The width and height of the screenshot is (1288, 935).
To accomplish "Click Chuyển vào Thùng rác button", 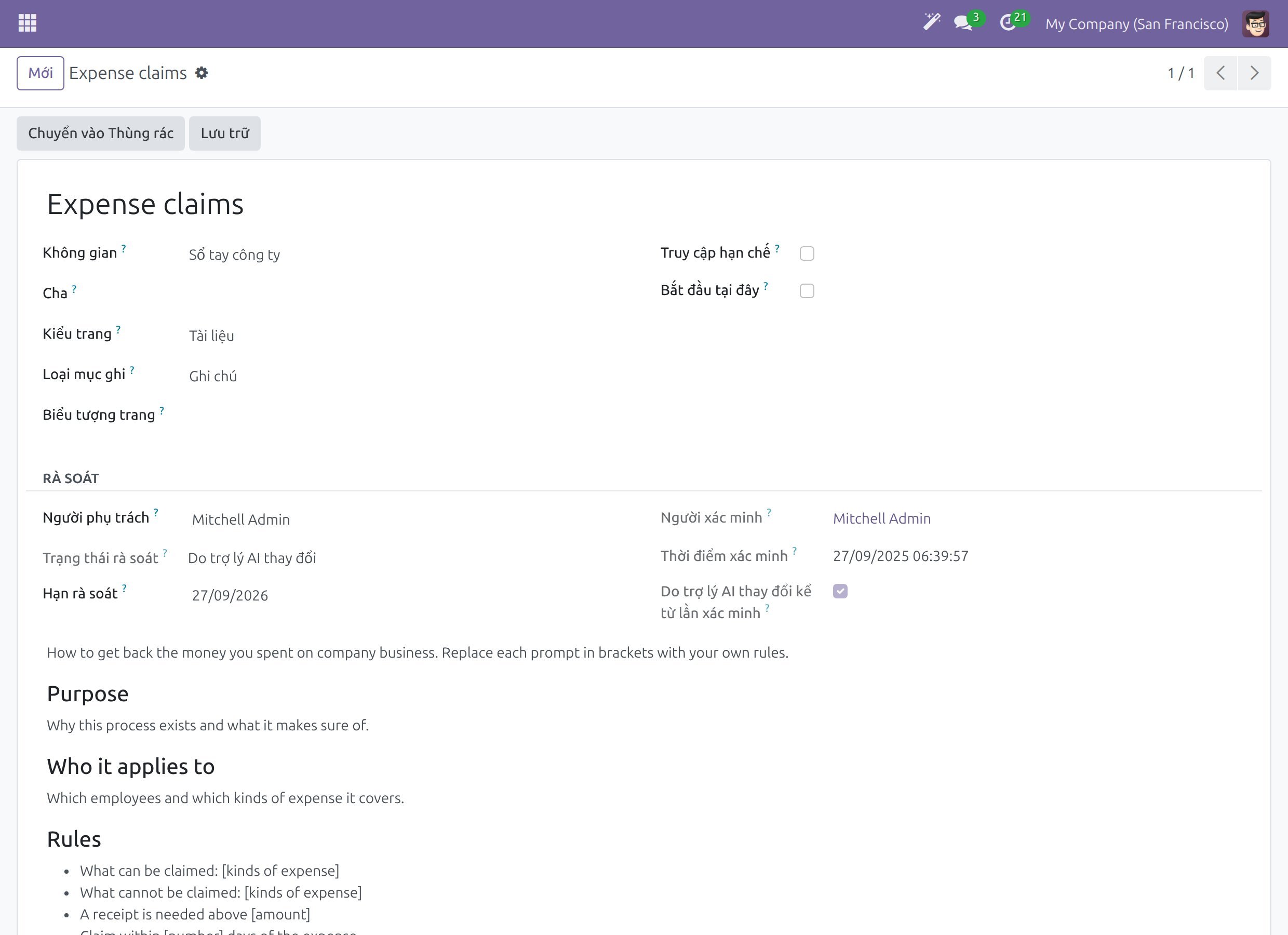I will coord(101,133).
